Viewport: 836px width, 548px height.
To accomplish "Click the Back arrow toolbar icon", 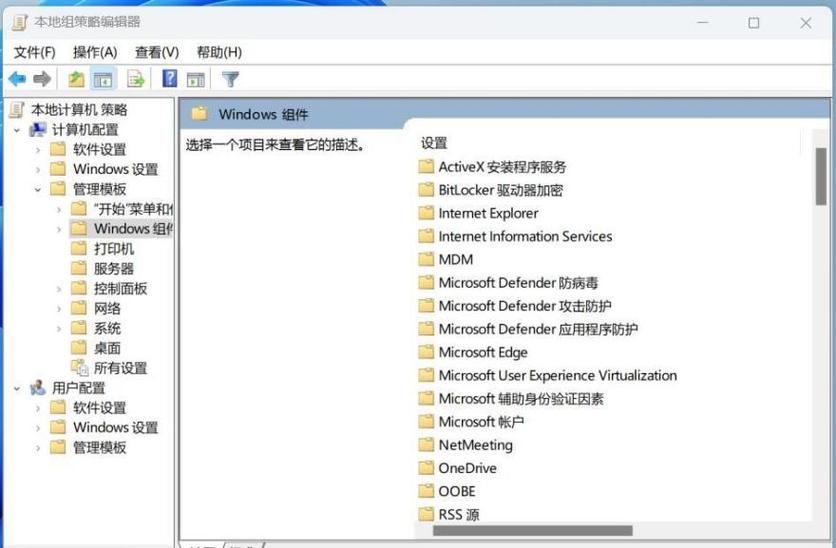I will pyautogui.click(x=17, y=79).
